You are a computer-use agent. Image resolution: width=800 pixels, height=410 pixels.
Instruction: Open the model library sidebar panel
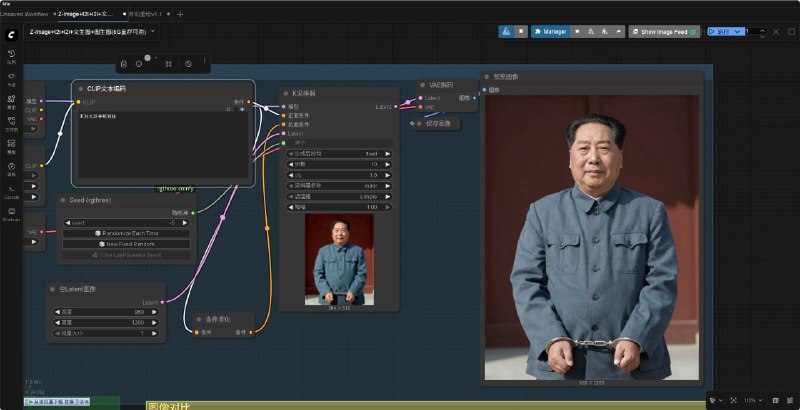[11, 101]
